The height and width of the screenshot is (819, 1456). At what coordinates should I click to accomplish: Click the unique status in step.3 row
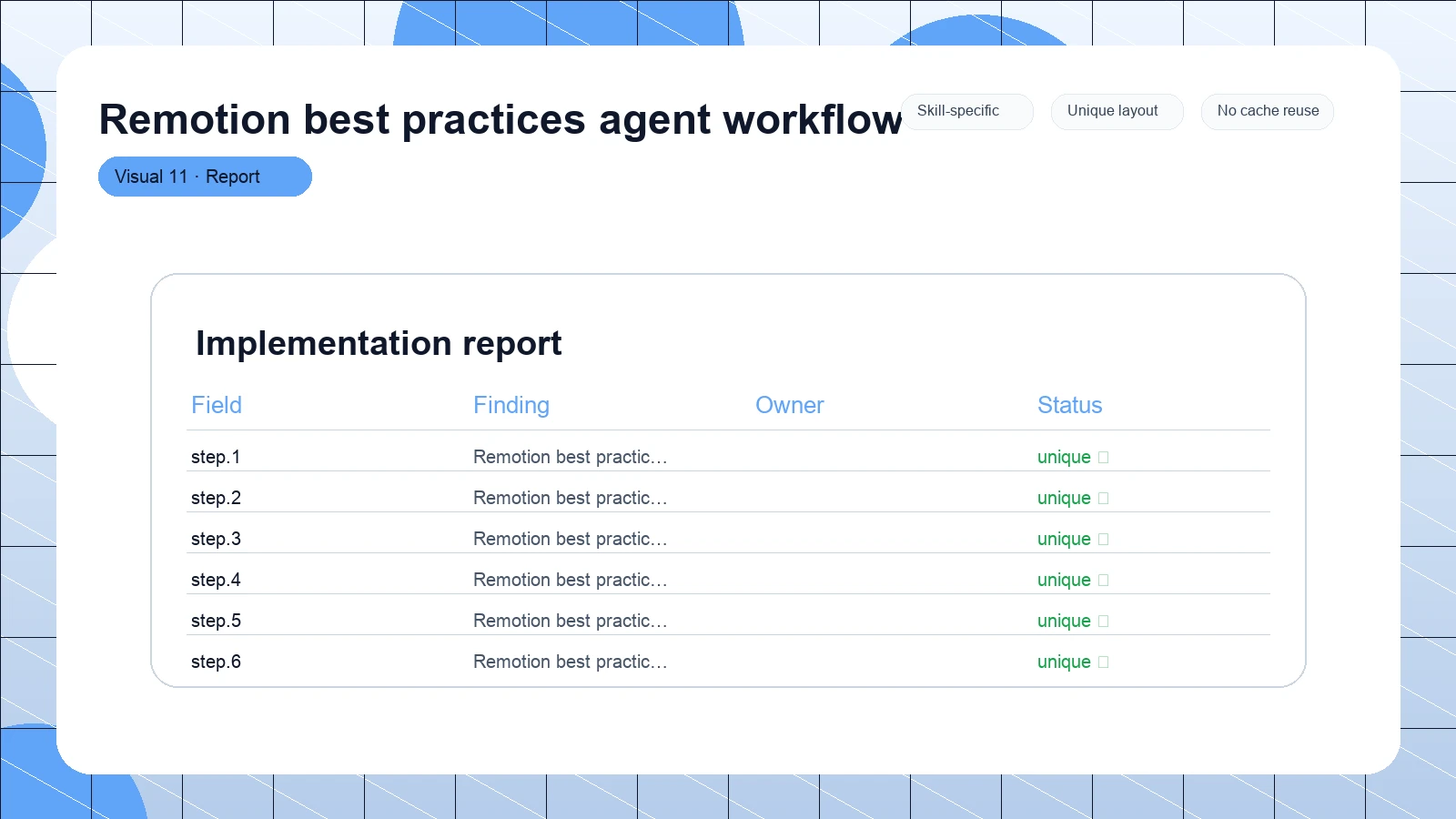(1073, 539)
